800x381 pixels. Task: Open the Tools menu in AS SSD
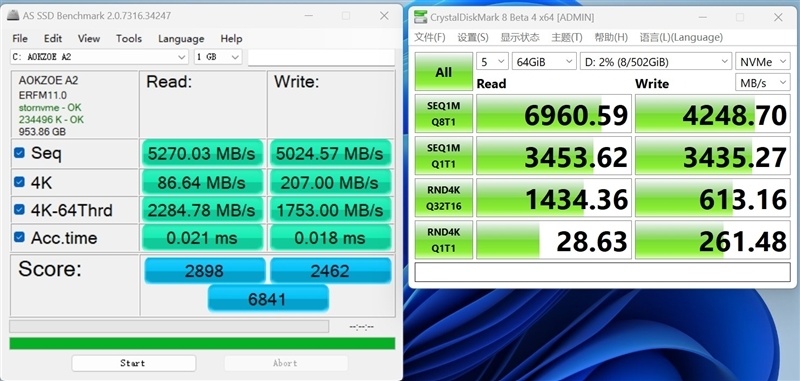(x=129, y=39)
